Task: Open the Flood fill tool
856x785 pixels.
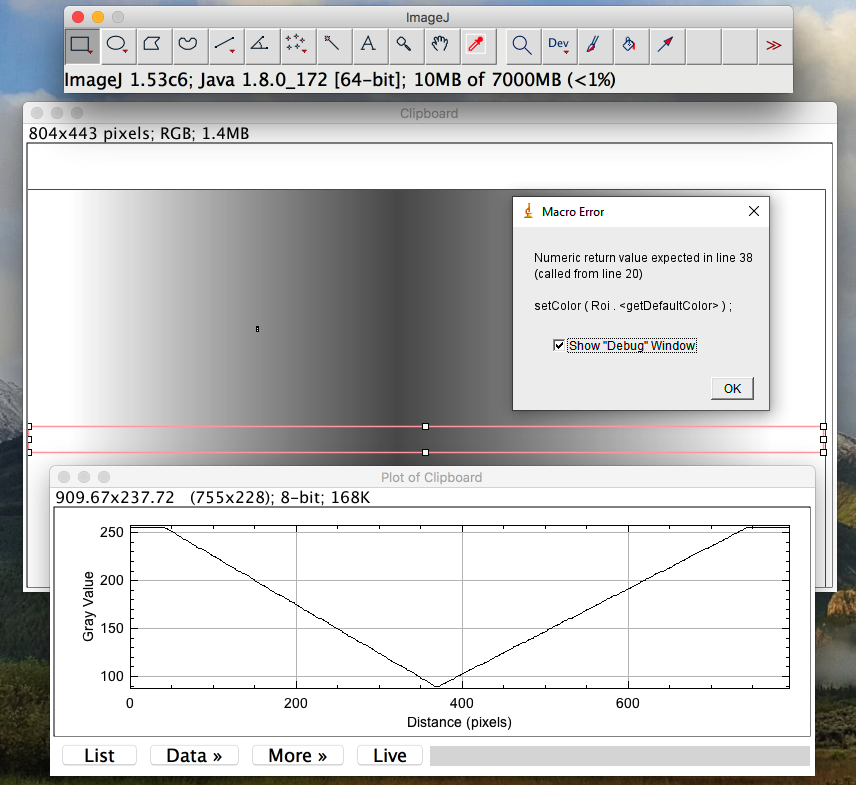Action: tap(630, 46)
